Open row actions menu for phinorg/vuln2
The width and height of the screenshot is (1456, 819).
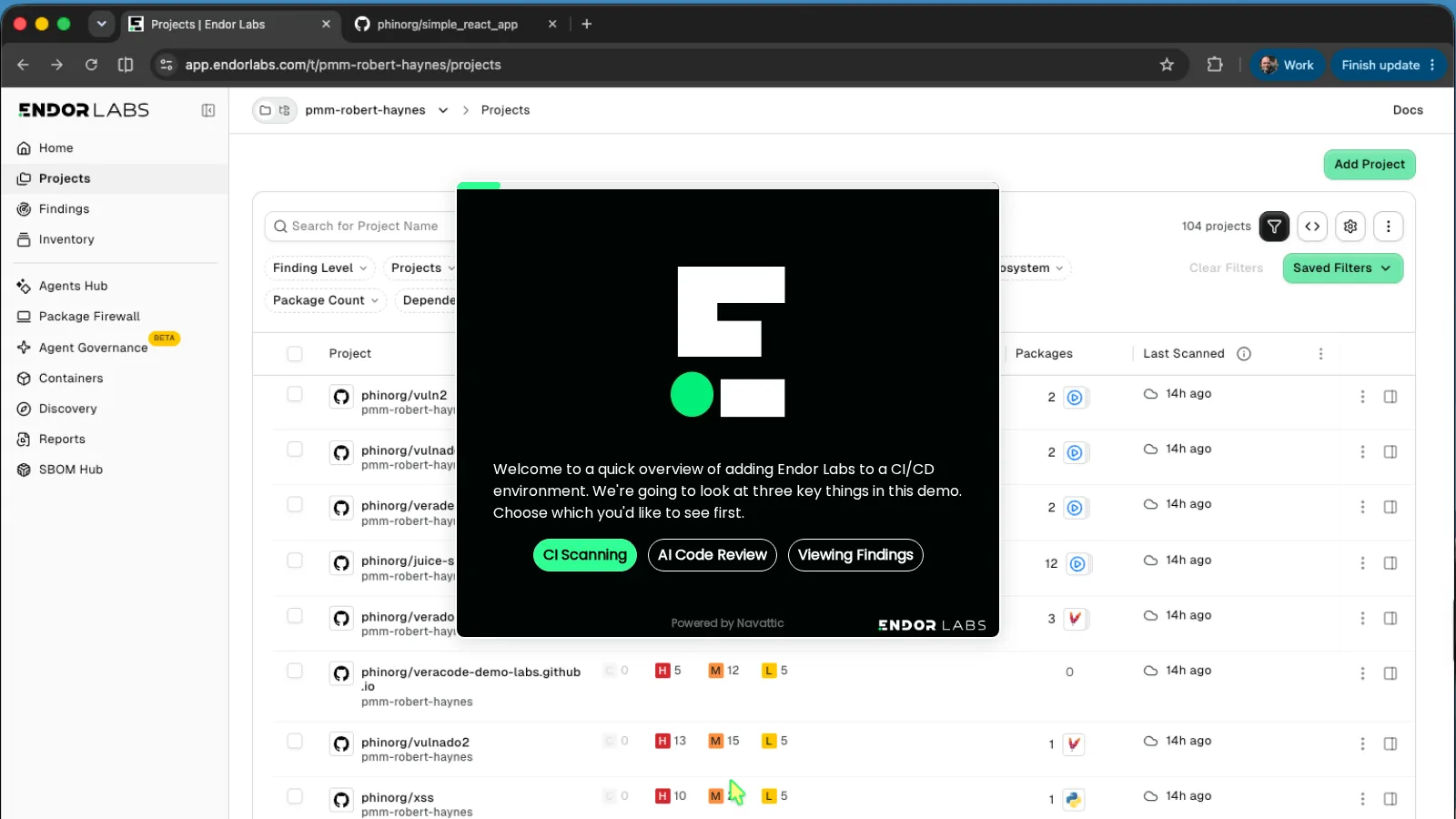point(1362,397)
